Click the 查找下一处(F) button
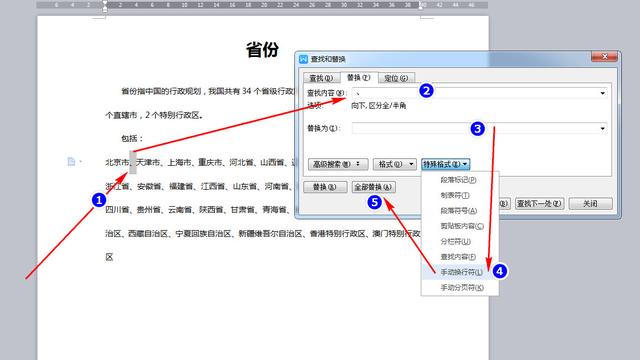The image size is (640, 360). click(x=539, y=203)
